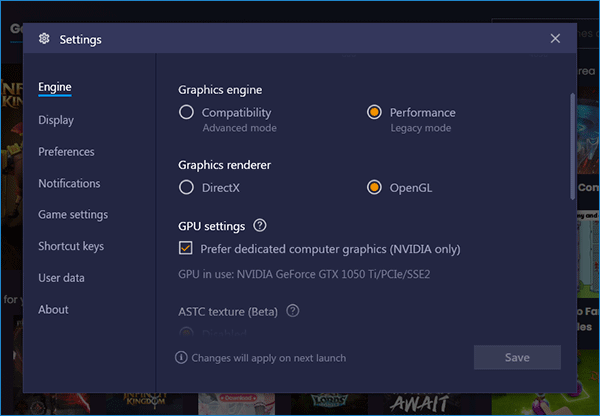Go to Shortcut keys tab
The height and width of the screenshot is (416, 600).
click(71, 246)
